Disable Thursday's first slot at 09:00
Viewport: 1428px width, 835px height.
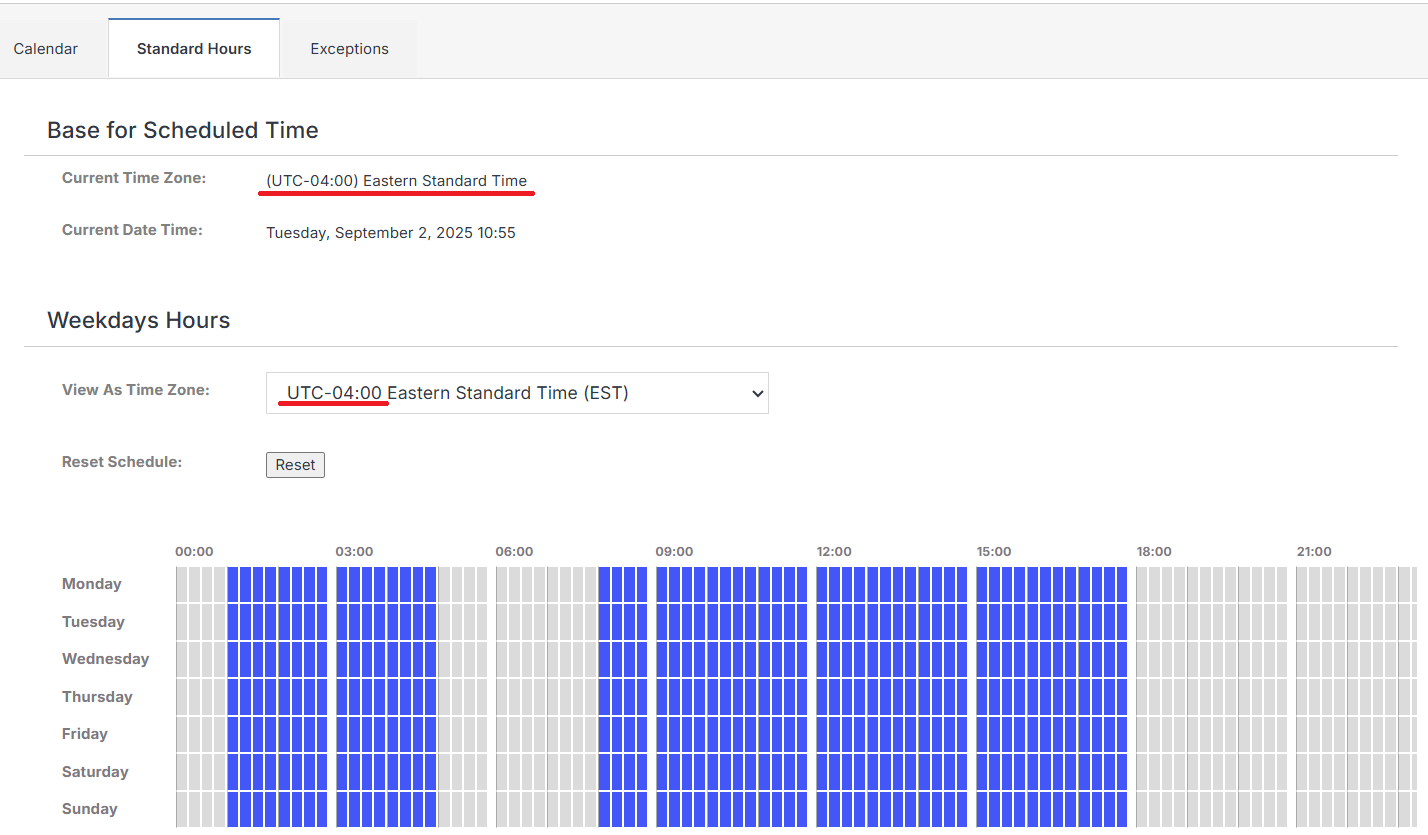pyautogui.click(x=662, y=697)
